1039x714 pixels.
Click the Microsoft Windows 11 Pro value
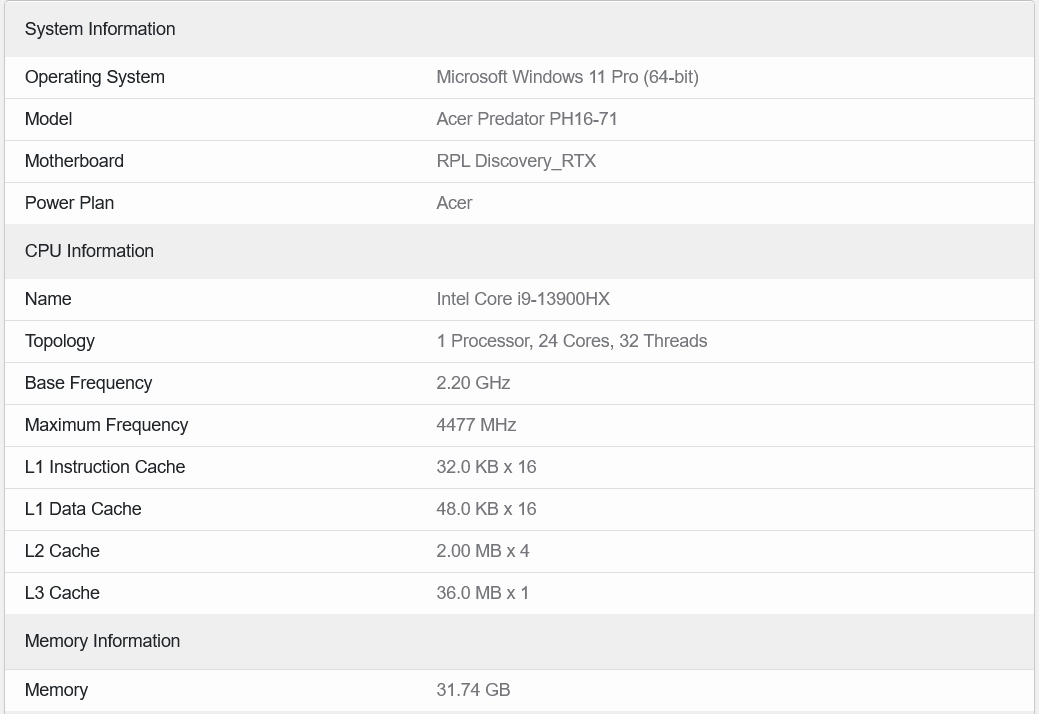click(567, 77)
